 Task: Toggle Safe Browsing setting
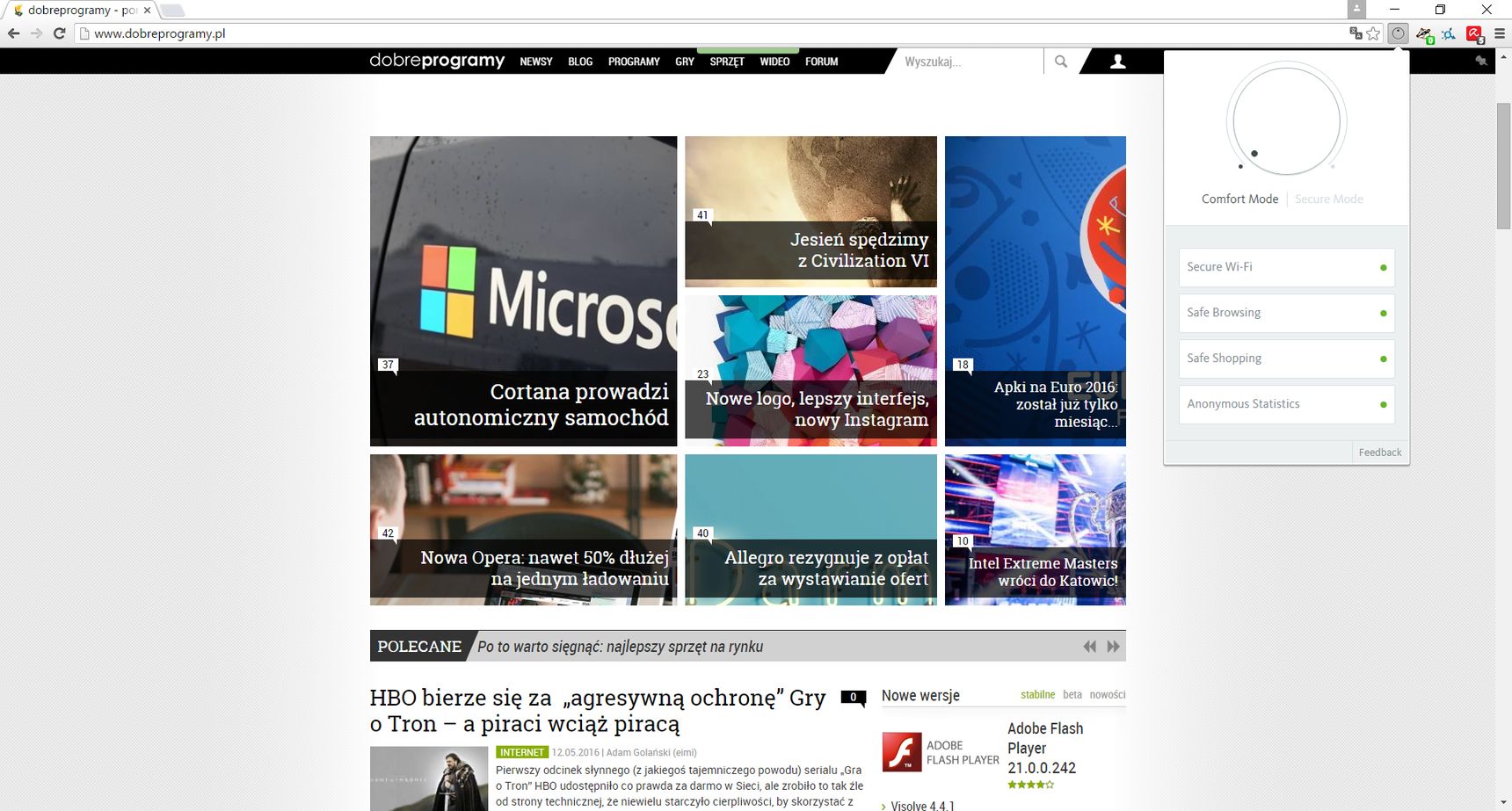(1286, 313)
